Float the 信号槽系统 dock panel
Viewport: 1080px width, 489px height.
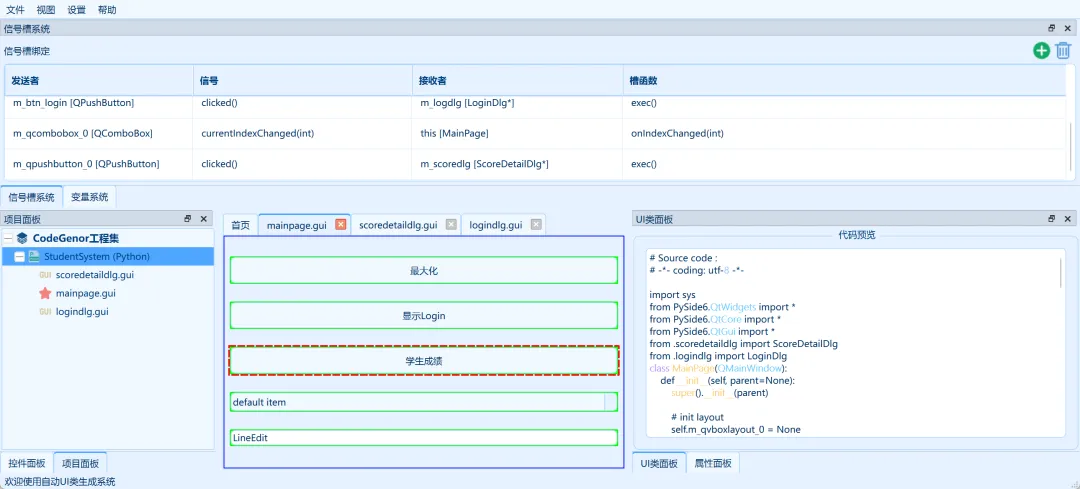[x=1052, y=28]
